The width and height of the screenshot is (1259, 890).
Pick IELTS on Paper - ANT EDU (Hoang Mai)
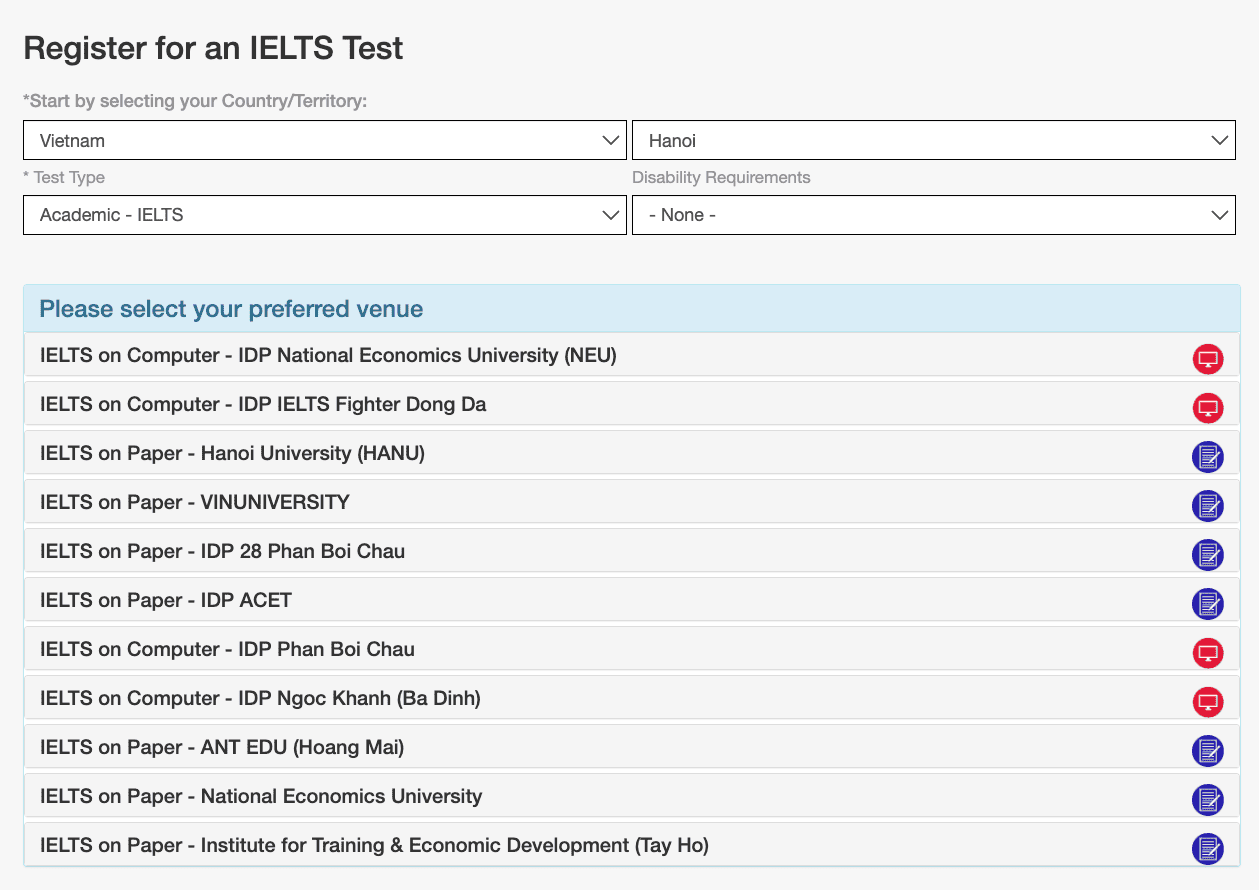[222, 747]
